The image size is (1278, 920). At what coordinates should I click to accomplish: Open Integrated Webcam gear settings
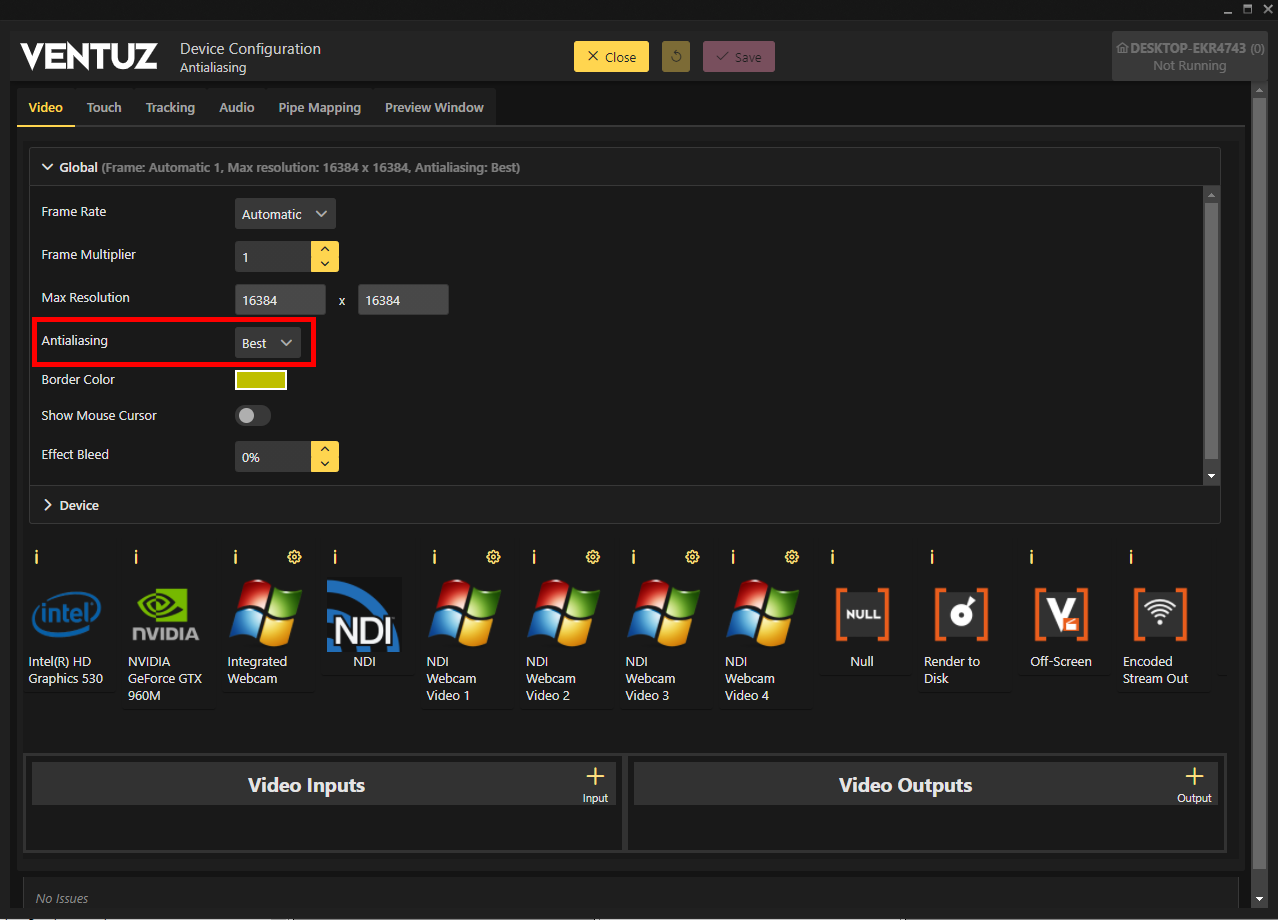pyautogui.click(x=294, y=557)
